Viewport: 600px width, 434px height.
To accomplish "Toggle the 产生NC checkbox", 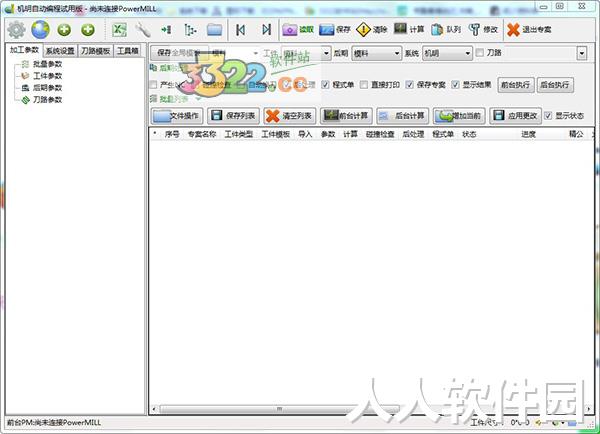I will (x=154, y=85).
